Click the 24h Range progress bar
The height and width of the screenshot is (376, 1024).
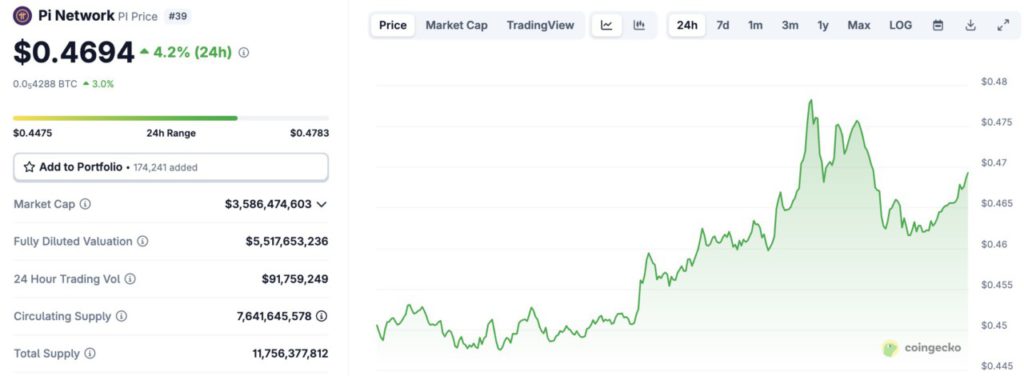(x=171, y=118)
